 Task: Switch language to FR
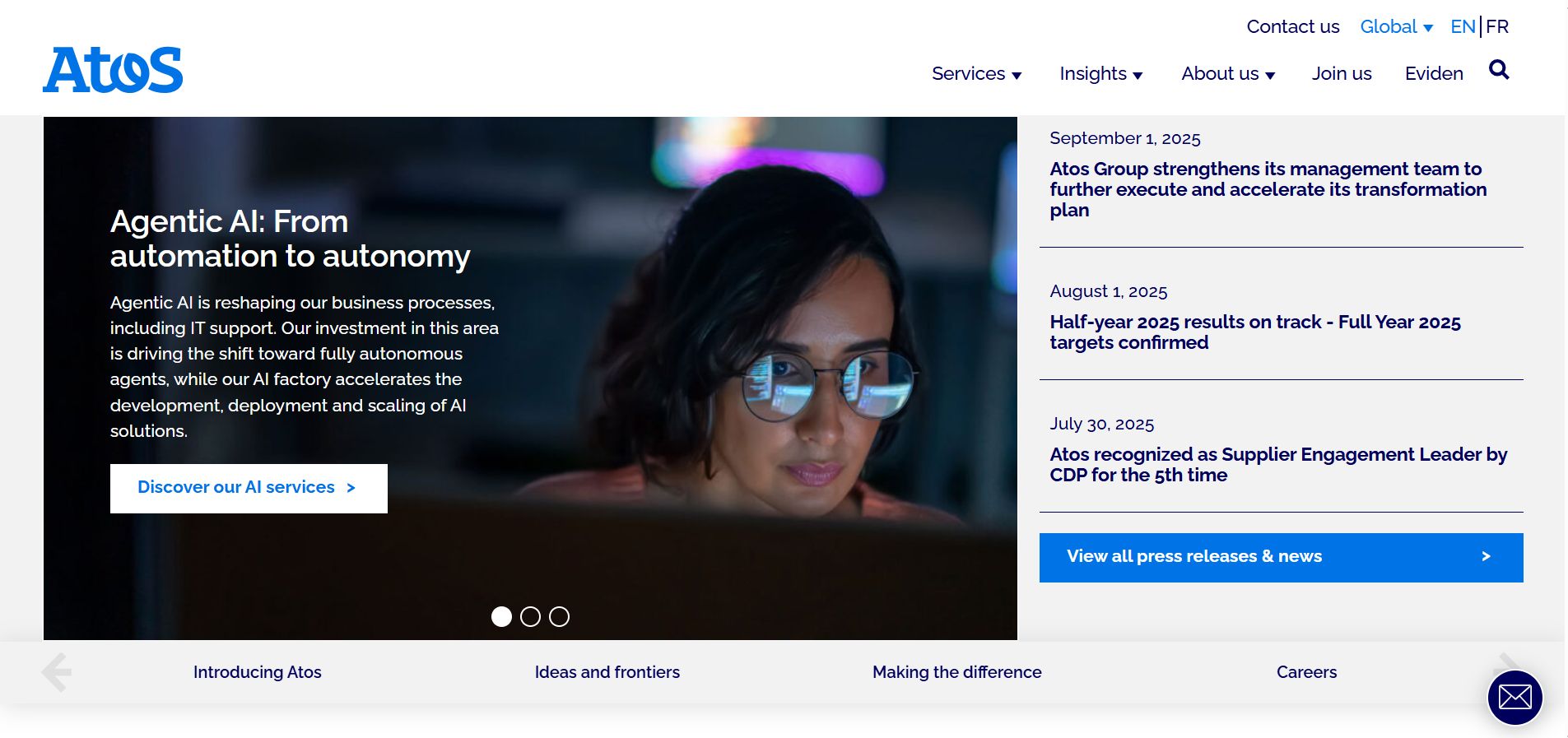pyautogui.click(x=1497, y=26)
